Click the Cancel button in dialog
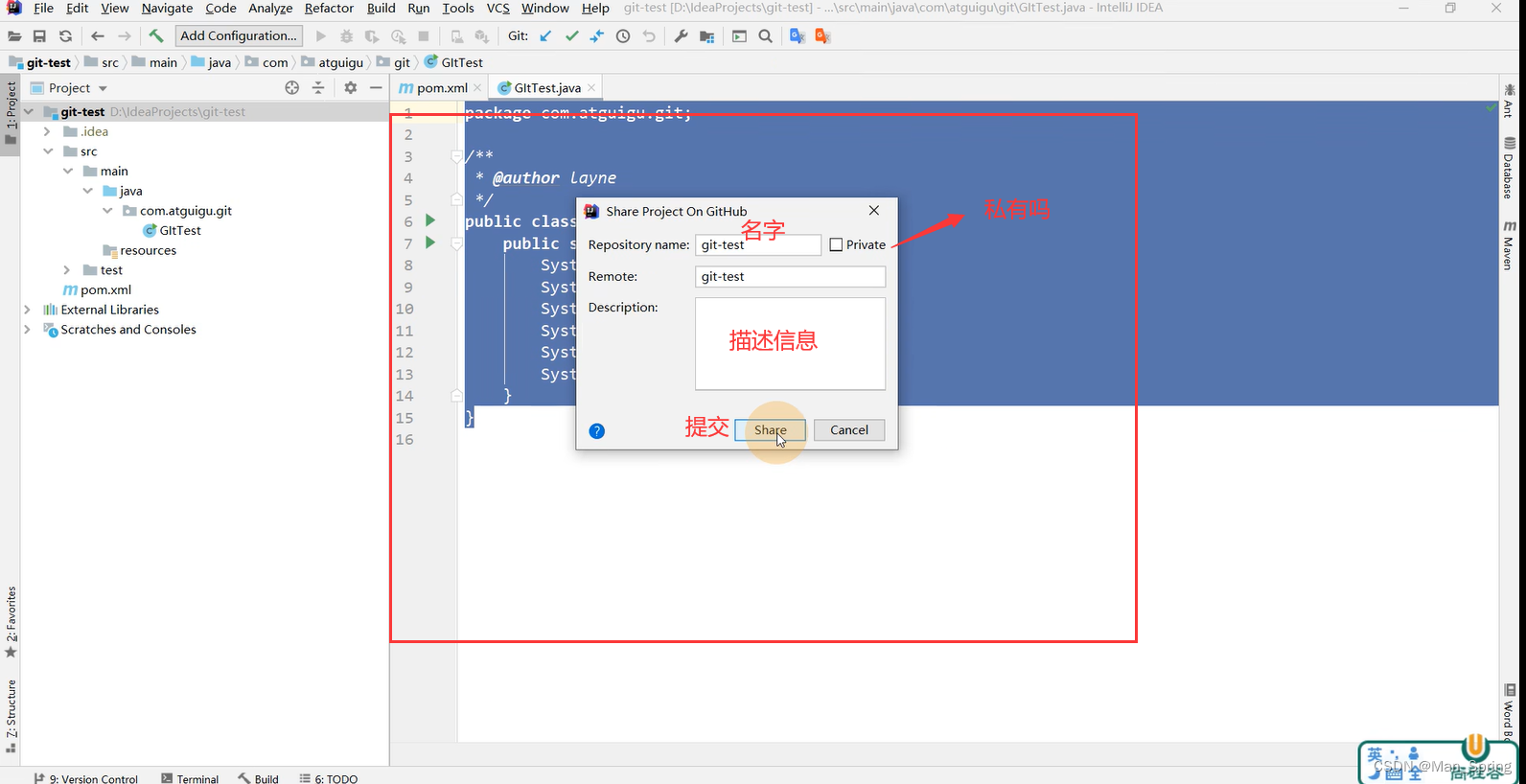Image resolution: width=1526 pixels, height=784 pixels. 849,430
